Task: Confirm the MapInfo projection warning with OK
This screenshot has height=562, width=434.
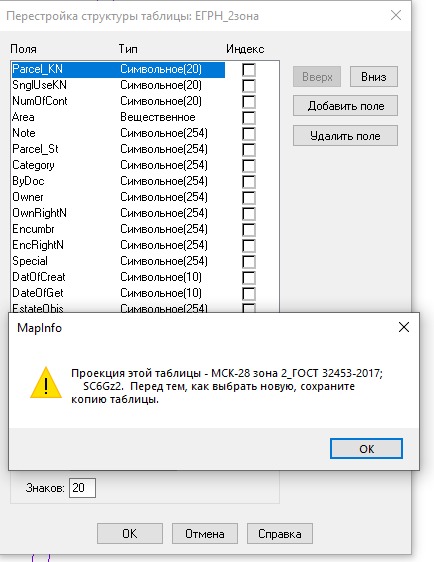Action: (366, 448)
